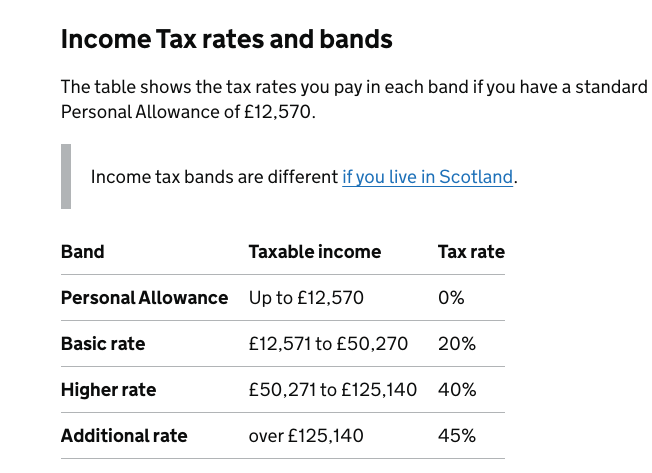Open the "if you live in Scotland" link

(x=427, y=177)
